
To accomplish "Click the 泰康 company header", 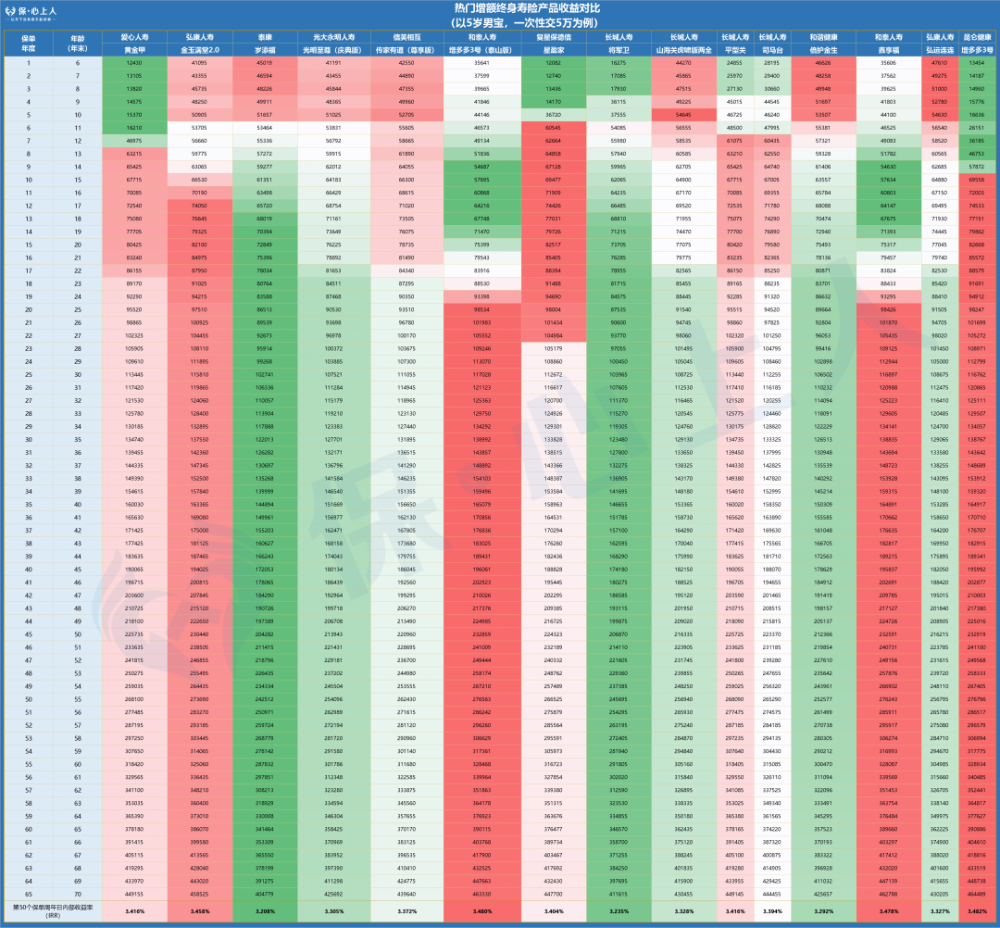I will click(x=264, y=37).
